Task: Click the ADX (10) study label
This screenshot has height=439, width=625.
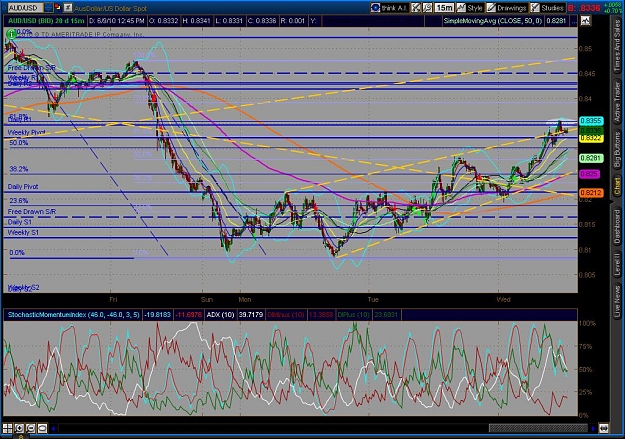Action: click(x=220, y=315)
